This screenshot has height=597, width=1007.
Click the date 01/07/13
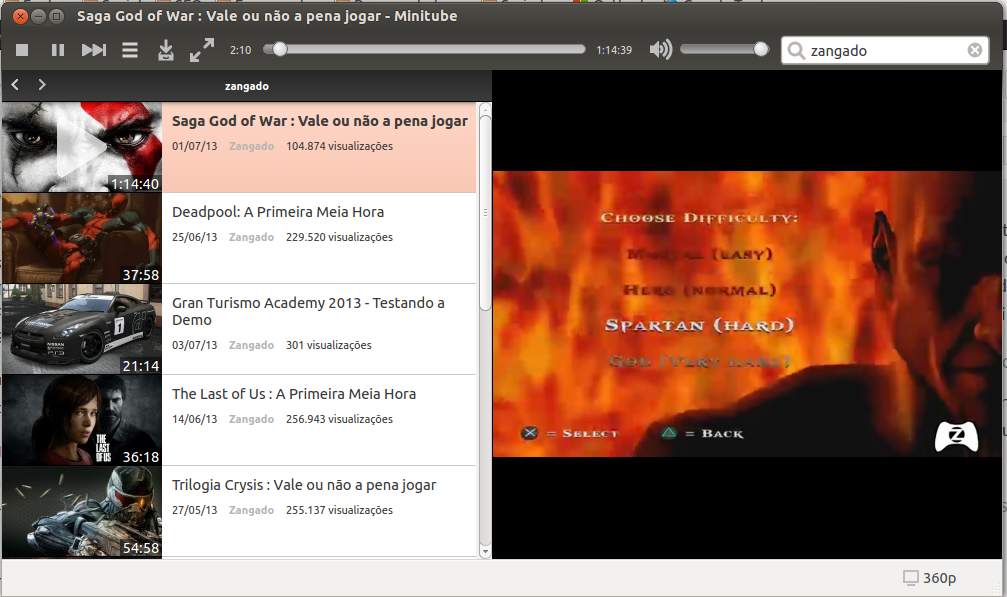pyautogui.click(x=195, y=146)
